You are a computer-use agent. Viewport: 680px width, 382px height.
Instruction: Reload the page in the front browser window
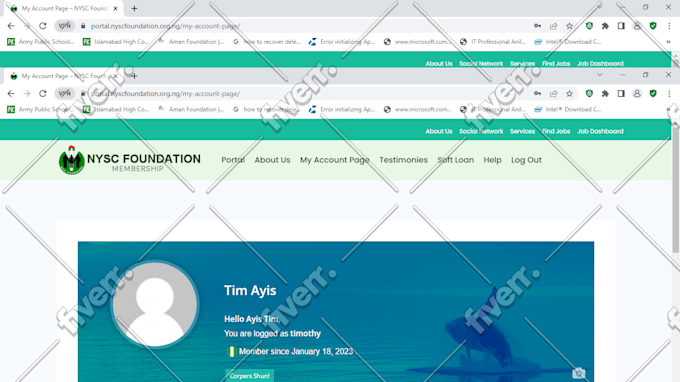click(x=42, y=94)
